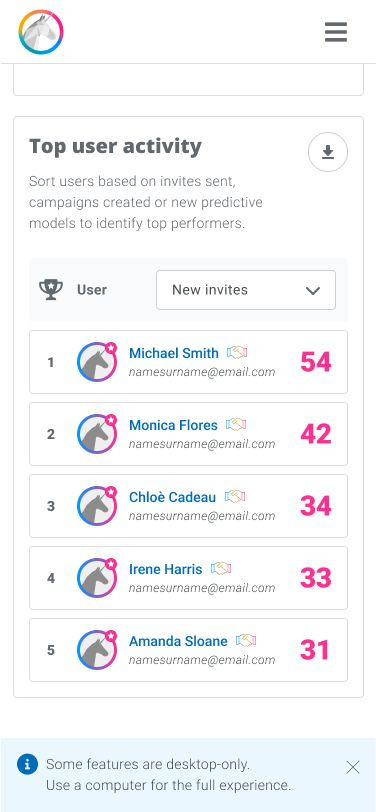Click Michael Smith's unicorn avatar
Image resolution: width=376 pixels, height=812 pixels.
pos(97,362)
